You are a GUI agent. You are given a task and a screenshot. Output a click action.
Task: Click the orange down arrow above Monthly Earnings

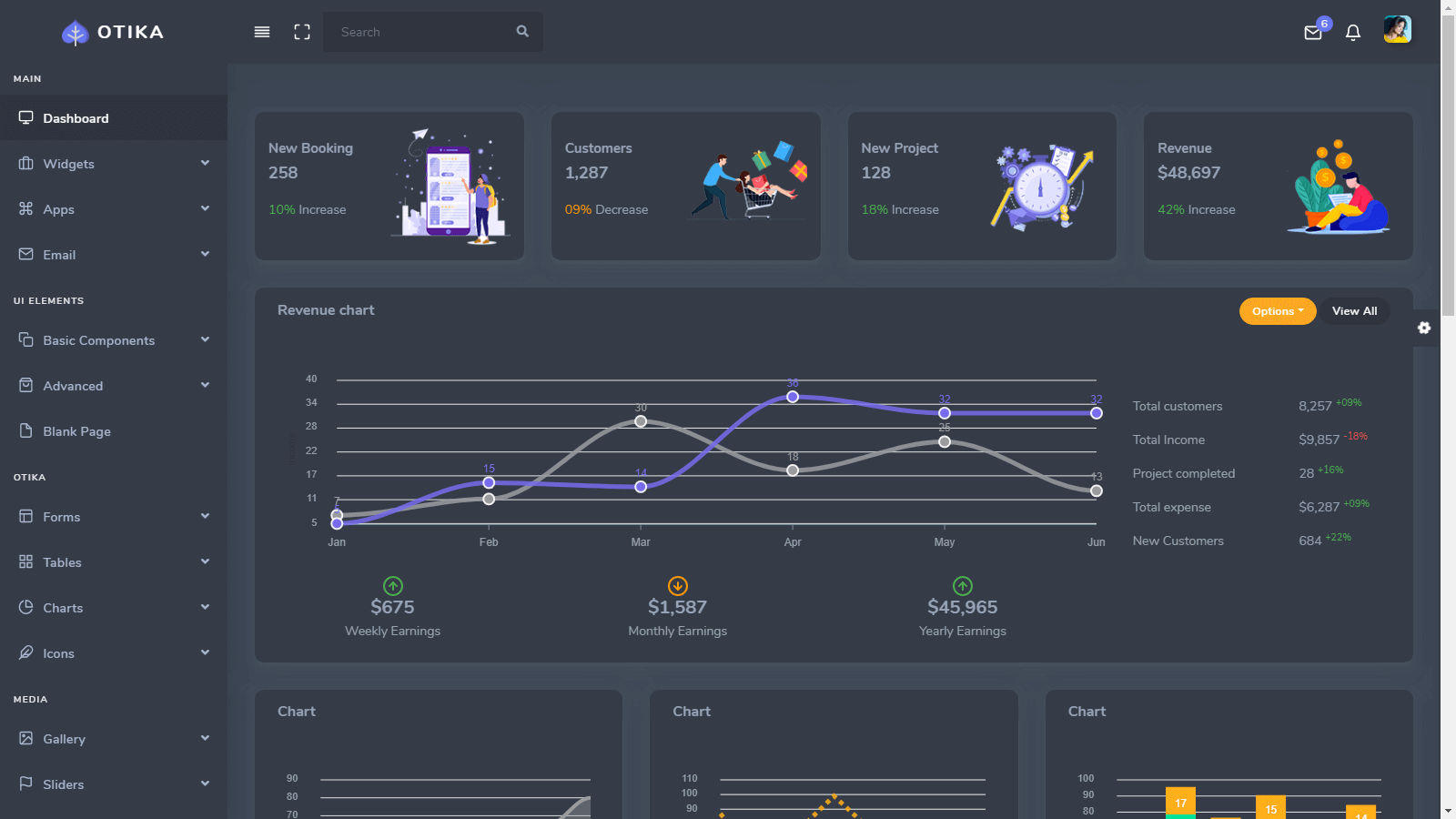tap(678, 586)
